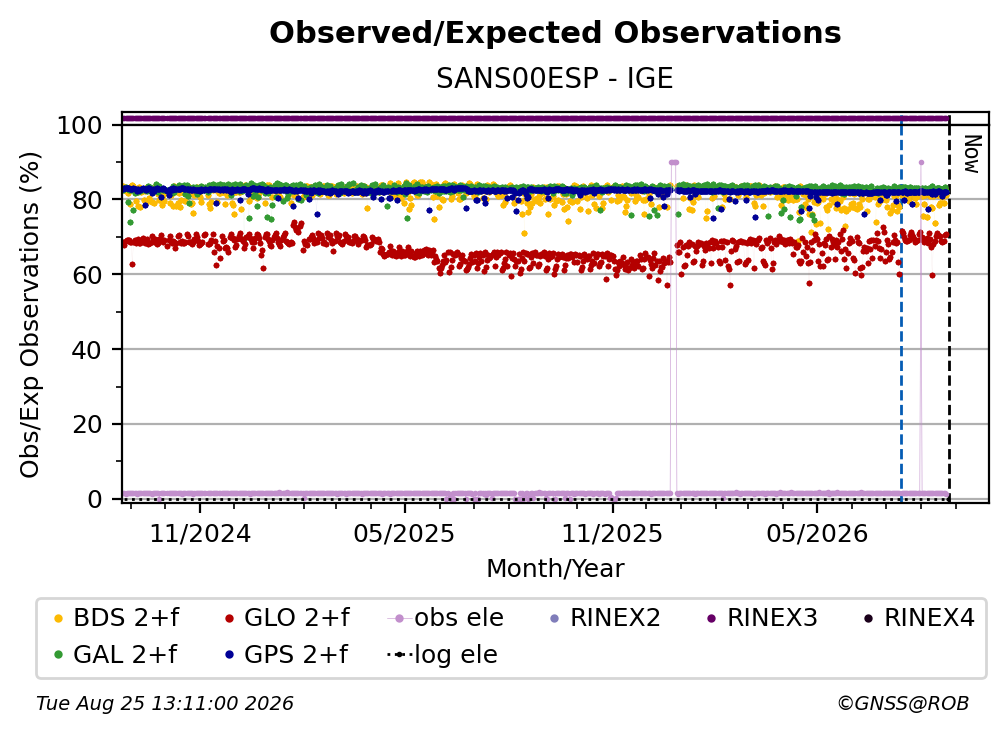Click the timestamp 'Tue Aug 25 13:11:00 2026'
Viewport: 1008px width, 734px height.
coord(165,703)
